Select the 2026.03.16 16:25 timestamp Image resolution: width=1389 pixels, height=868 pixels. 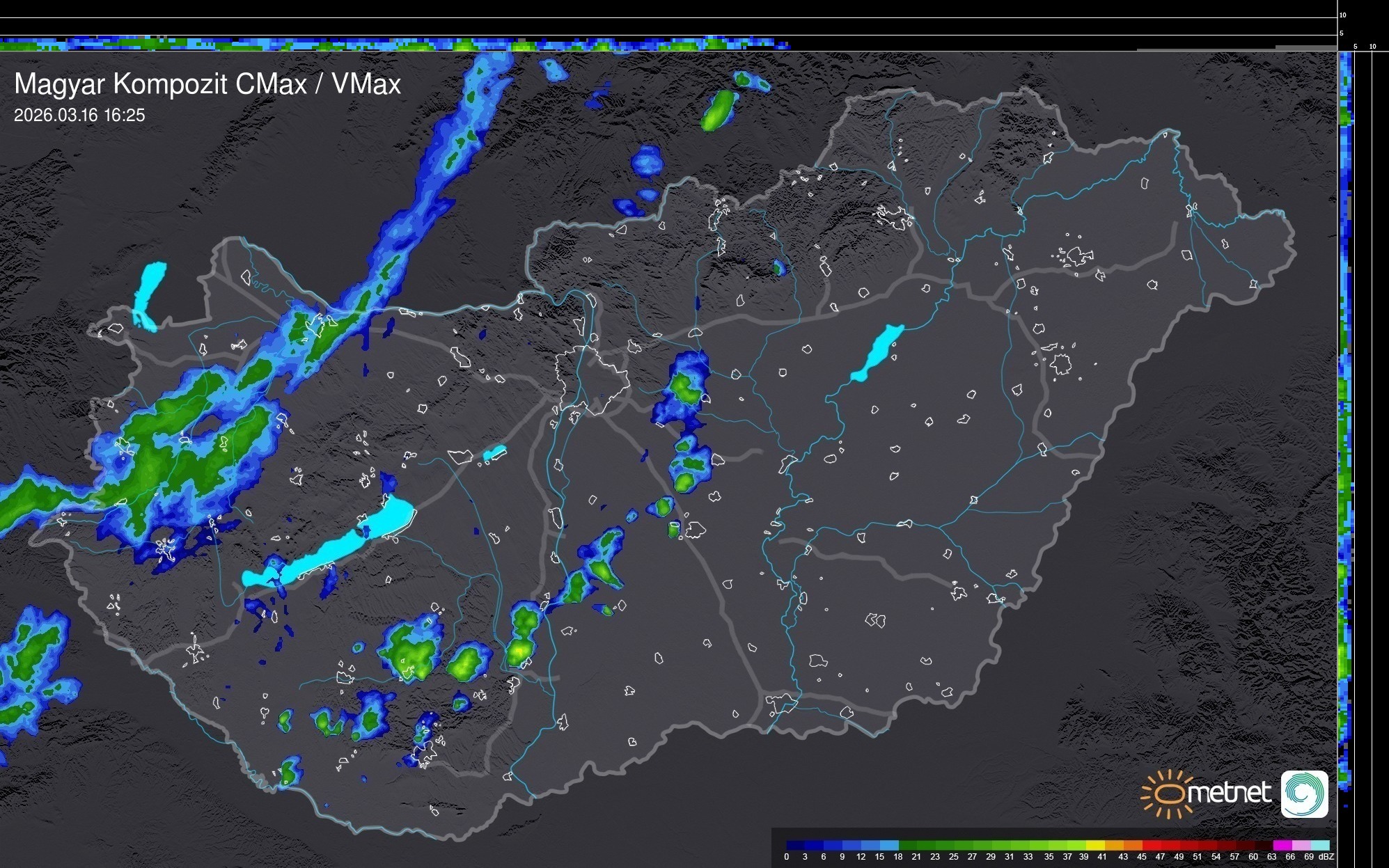pos(79,116)
